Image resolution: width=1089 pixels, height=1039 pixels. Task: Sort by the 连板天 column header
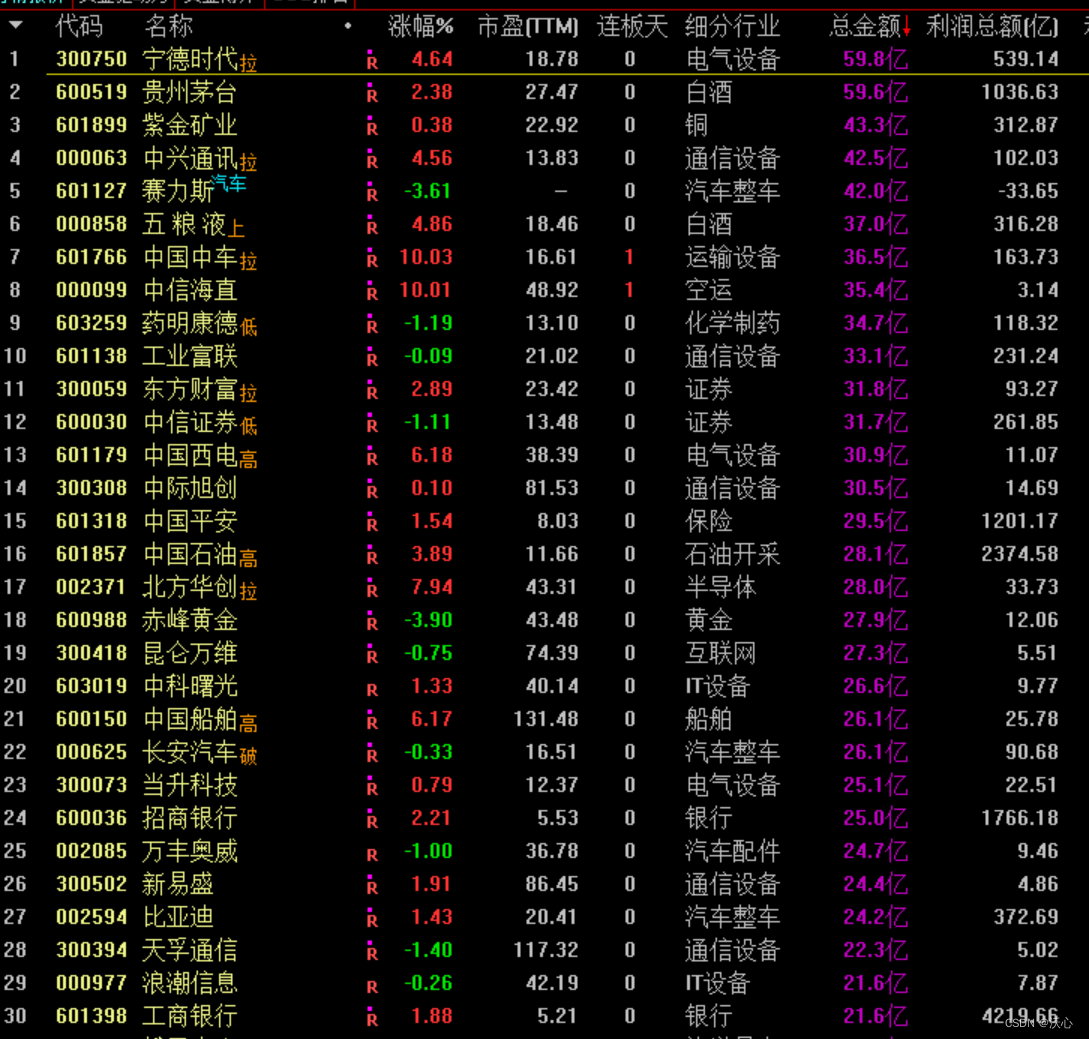coord(632,26)
